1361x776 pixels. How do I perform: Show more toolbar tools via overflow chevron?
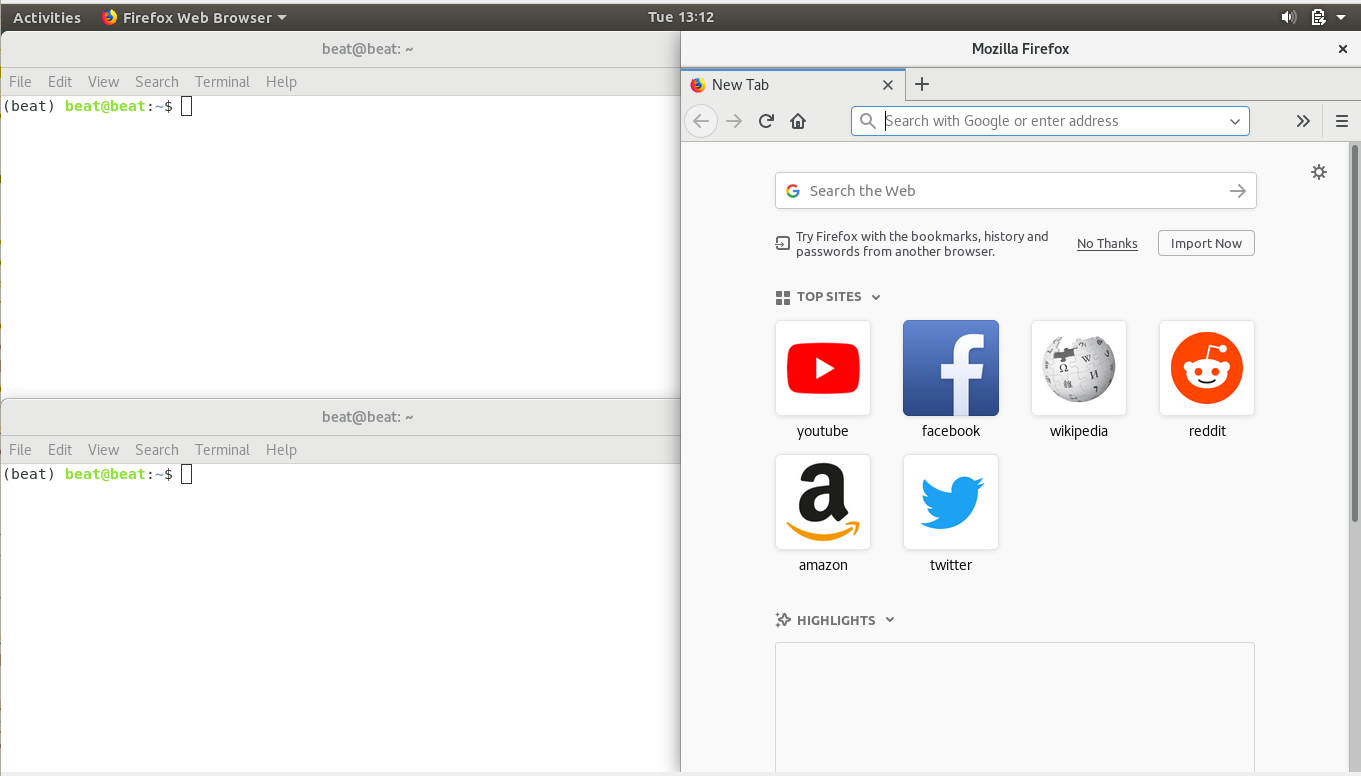(x=1303, y=121)
